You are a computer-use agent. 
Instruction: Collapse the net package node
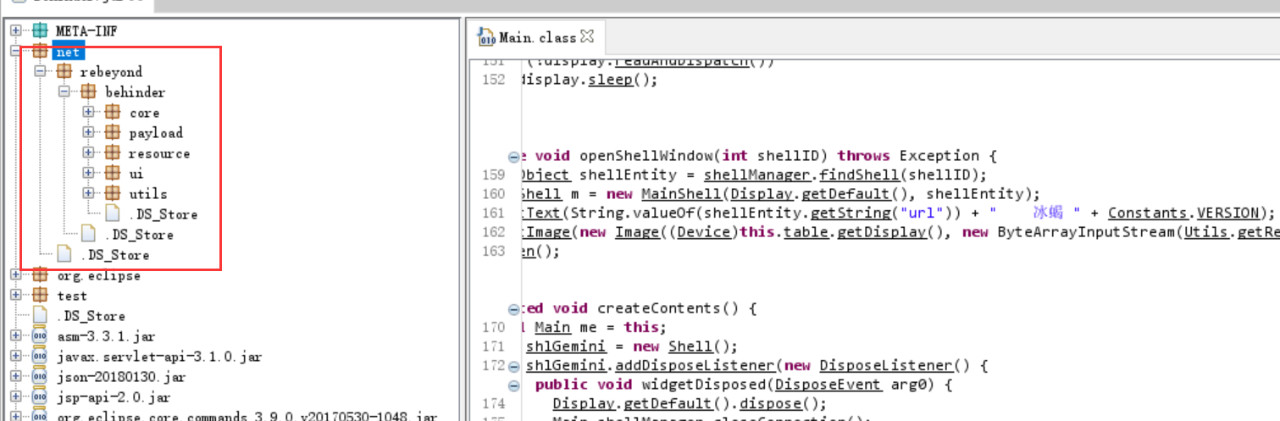click(16, 51)
